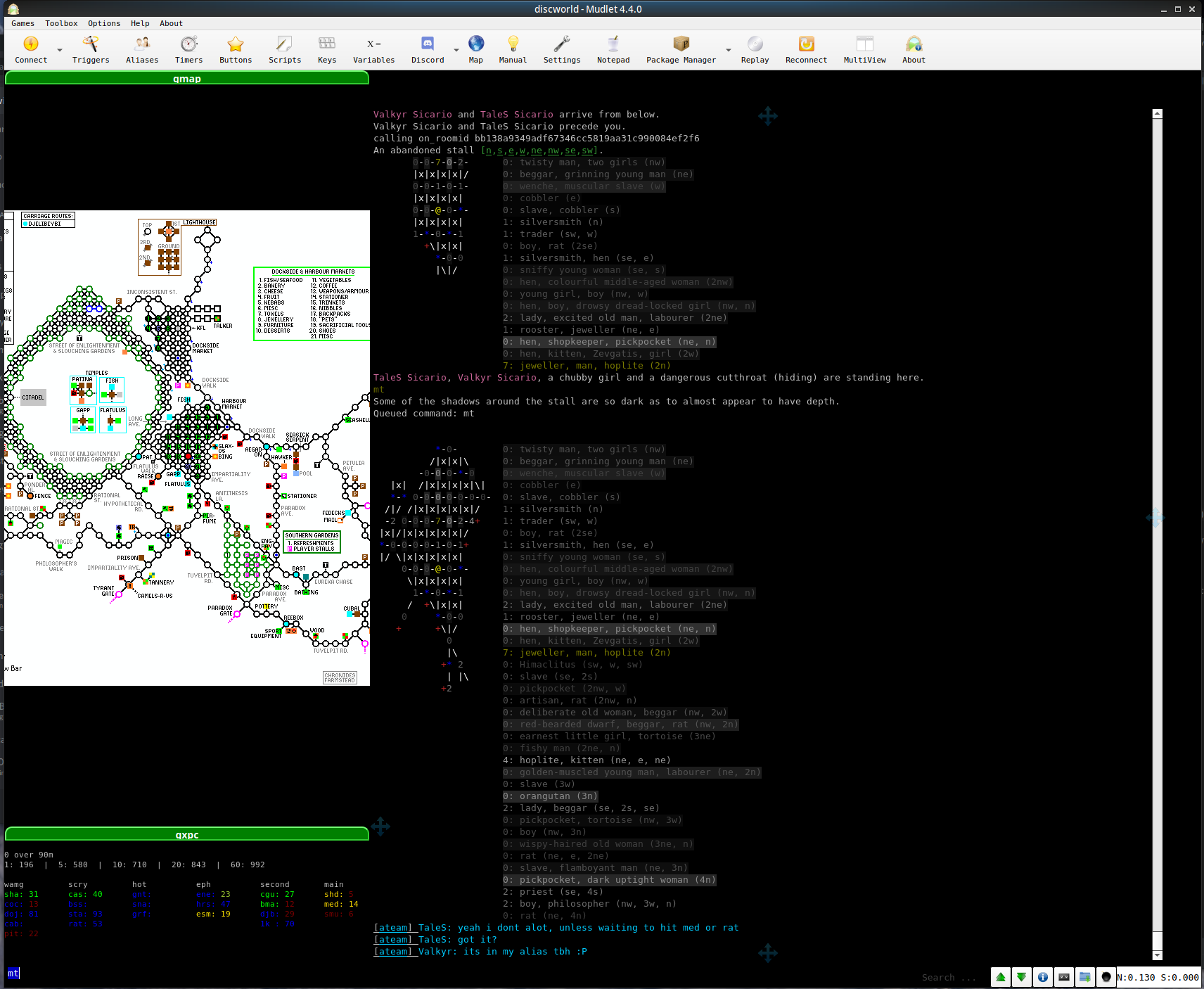Open the Keys editor
This screenshot has height=989, width=1204.
point(327,50)
